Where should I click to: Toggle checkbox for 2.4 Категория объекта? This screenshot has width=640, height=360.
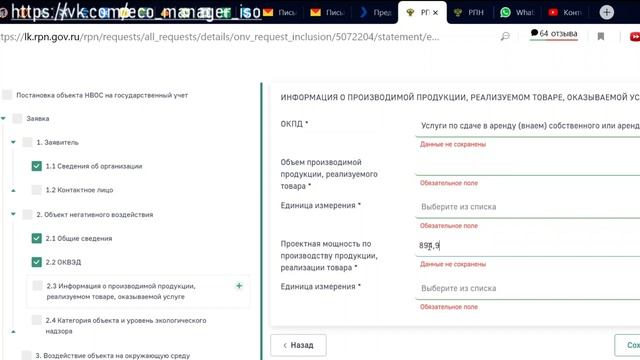pos(36,320)
